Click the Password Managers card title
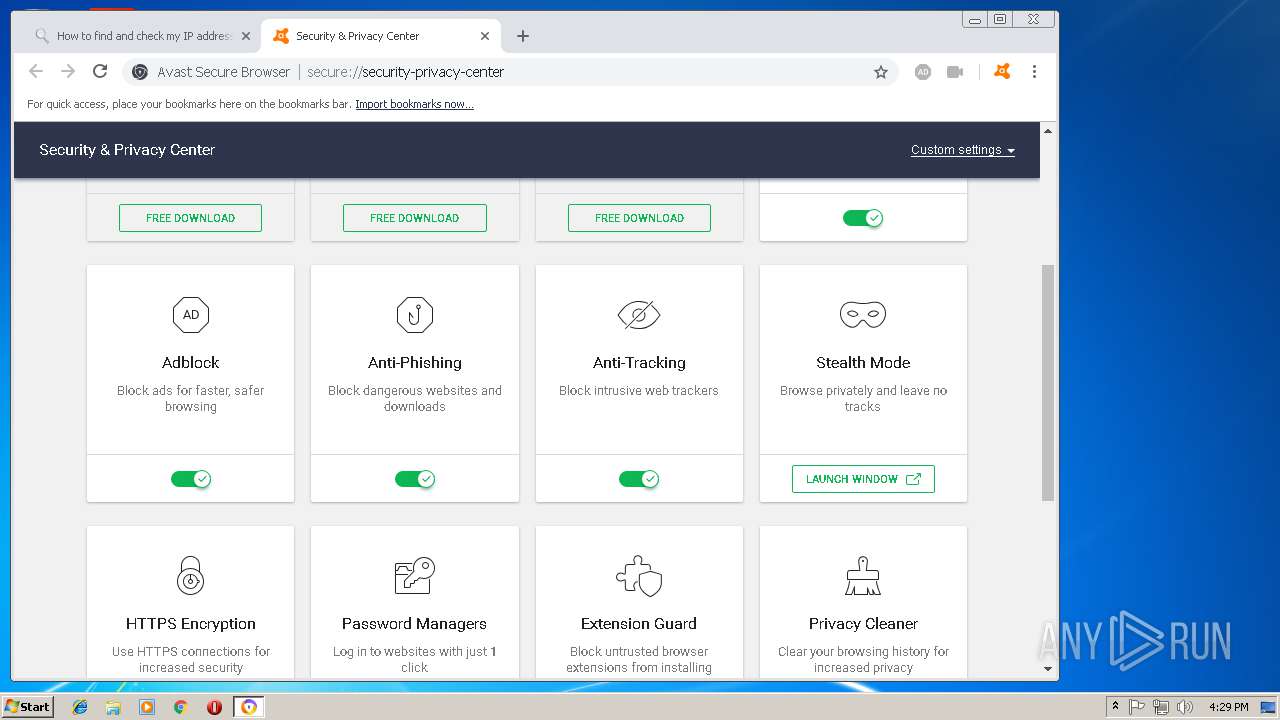 414,624
